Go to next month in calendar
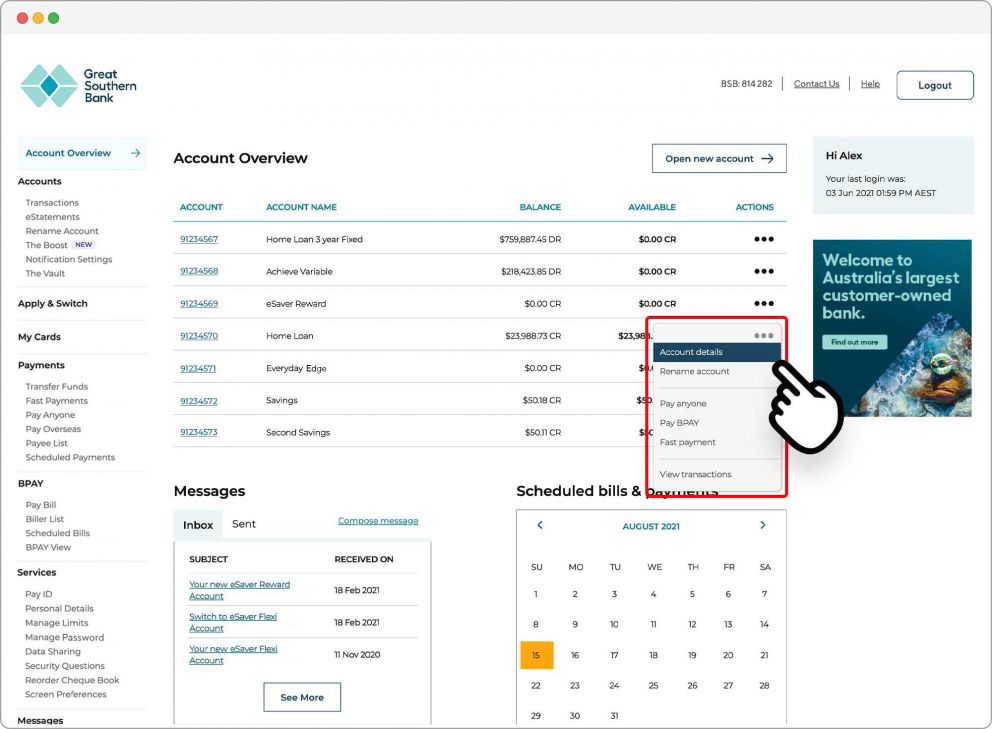 763,525
